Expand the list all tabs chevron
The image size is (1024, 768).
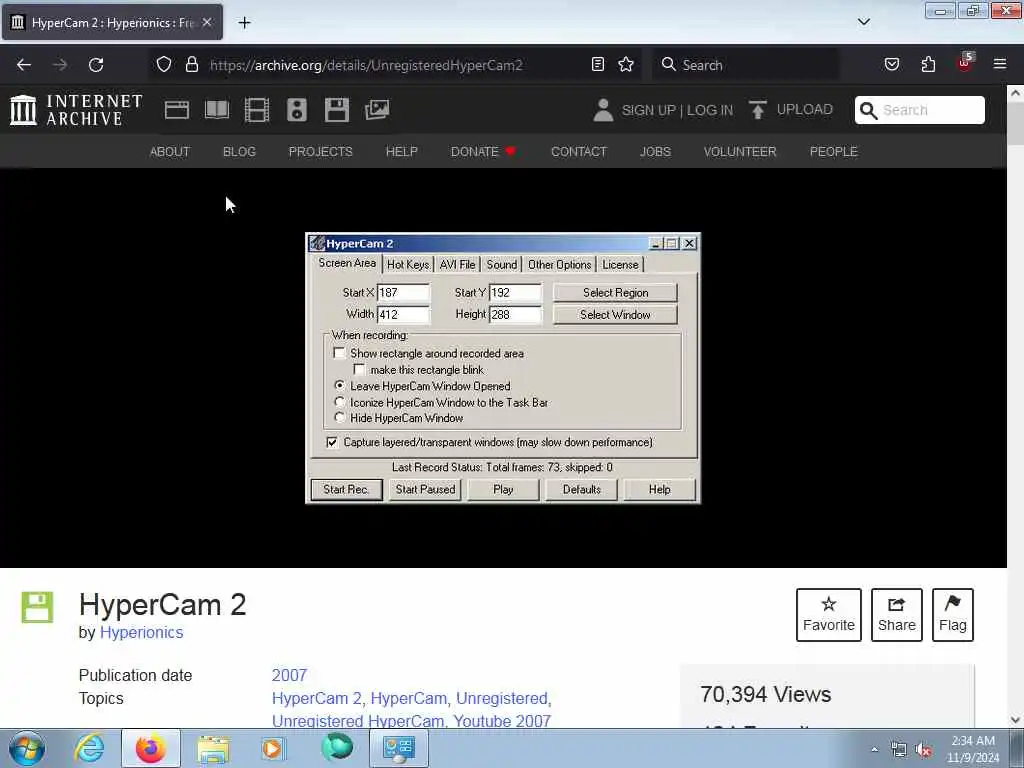[x=863, y=22]
